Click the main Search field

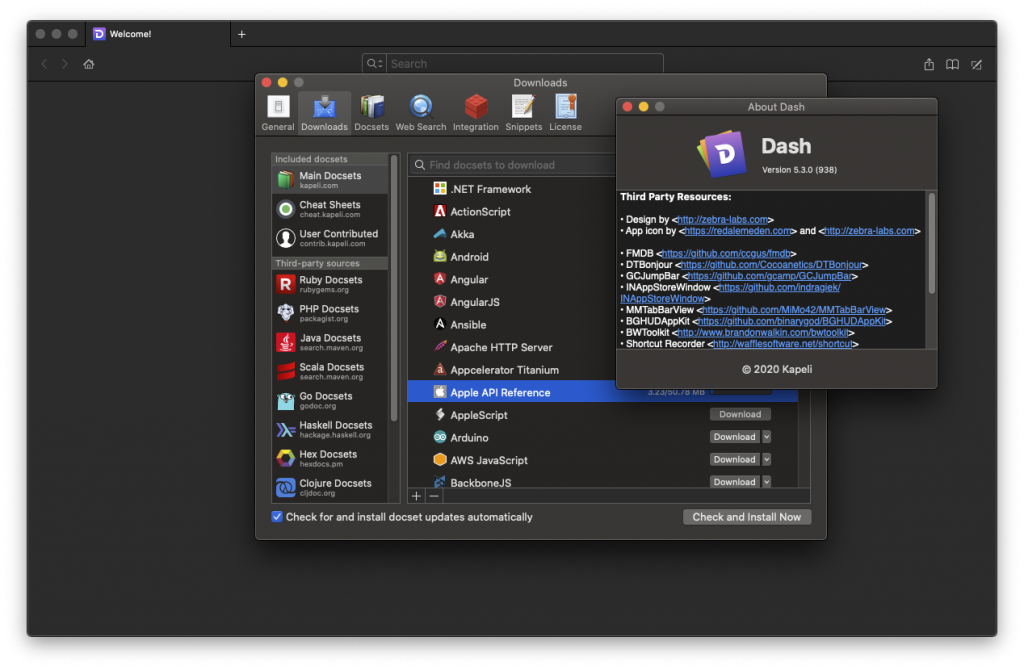(x=526, y=63)
